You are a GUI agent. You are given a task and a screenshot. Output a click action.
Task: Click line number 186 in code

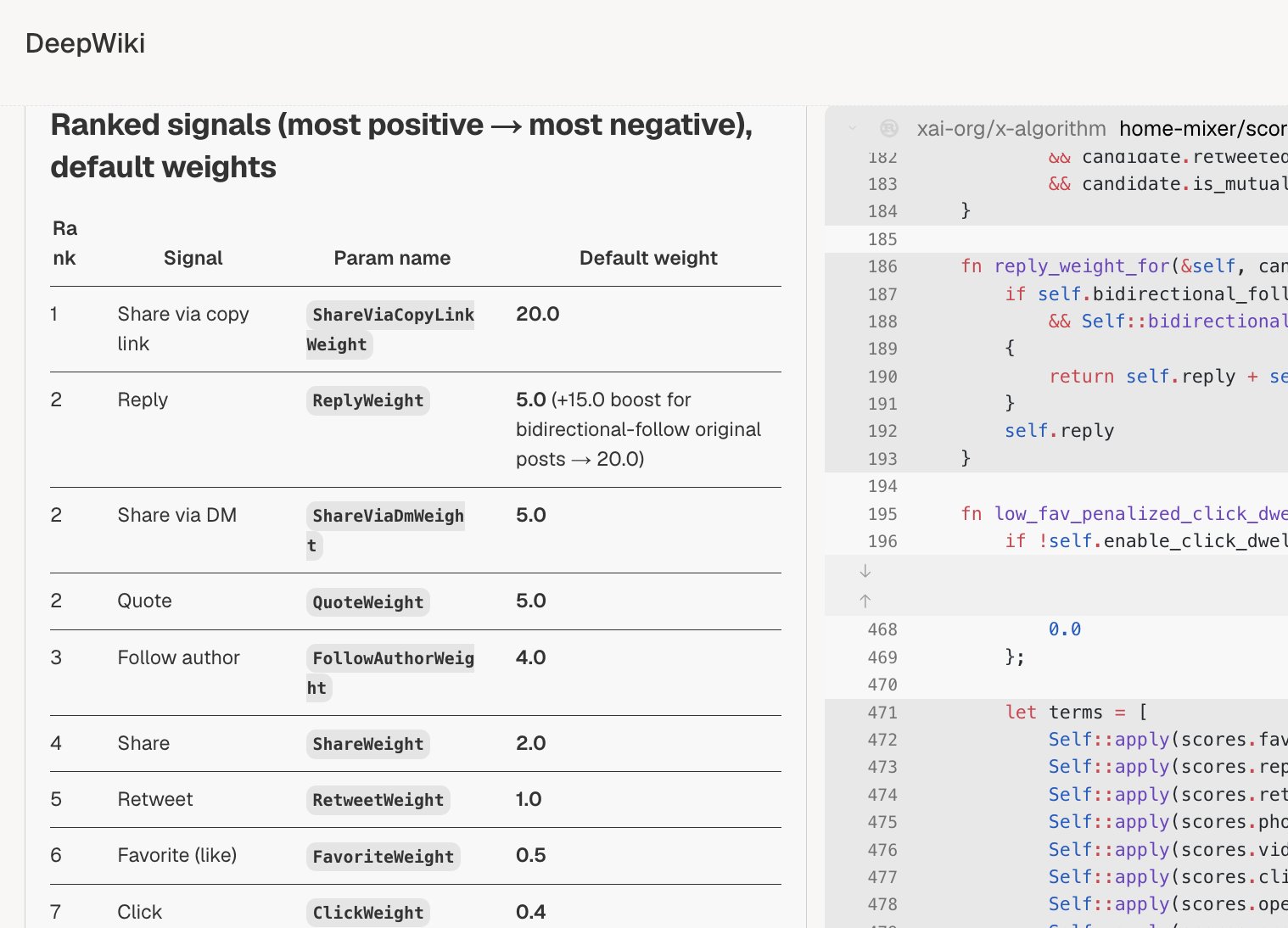click(882, 266)
